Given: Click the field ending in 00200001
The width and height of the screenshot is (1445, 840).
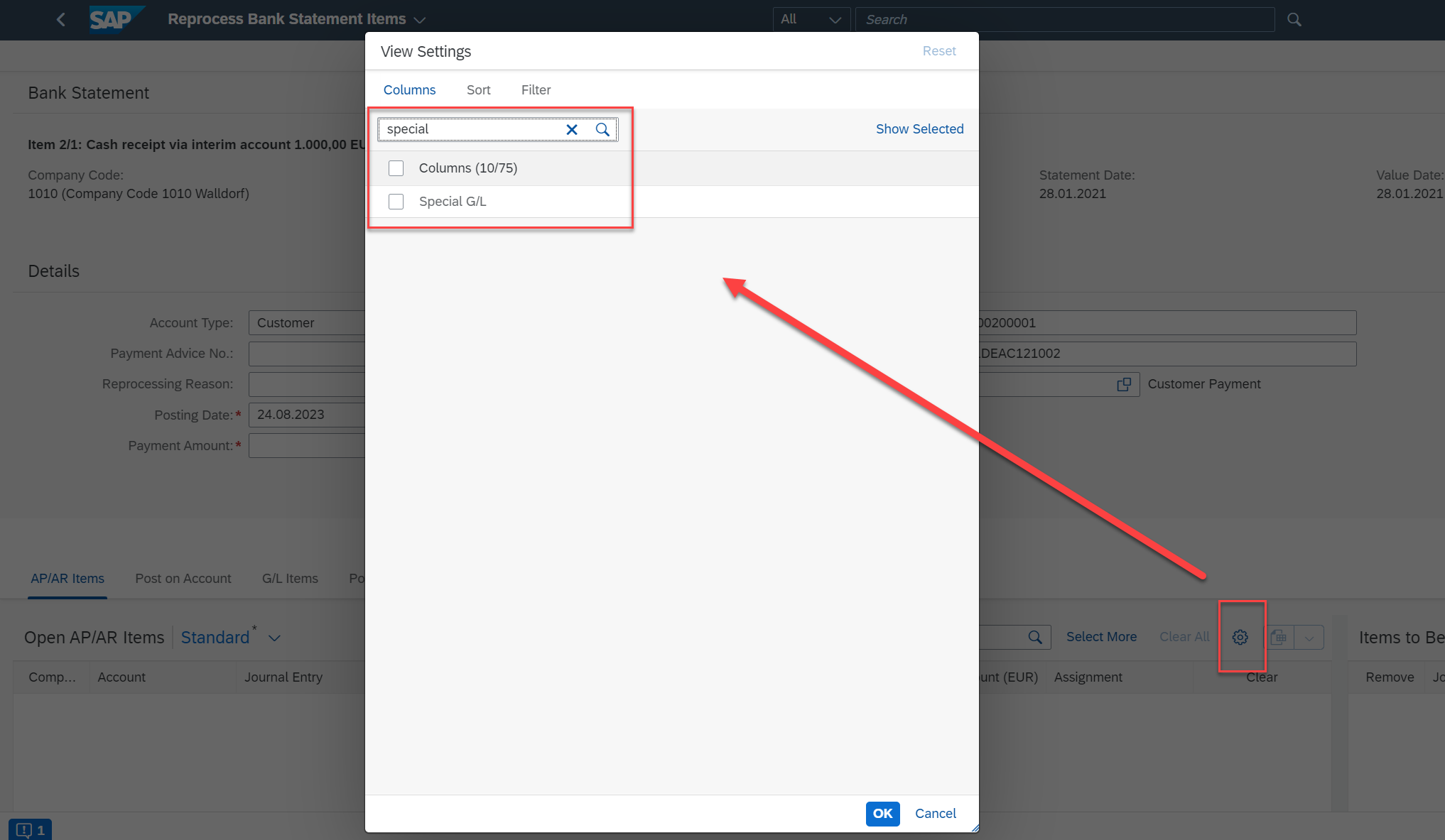Looking at the screenshot, I should click(x=1167, y=323).
